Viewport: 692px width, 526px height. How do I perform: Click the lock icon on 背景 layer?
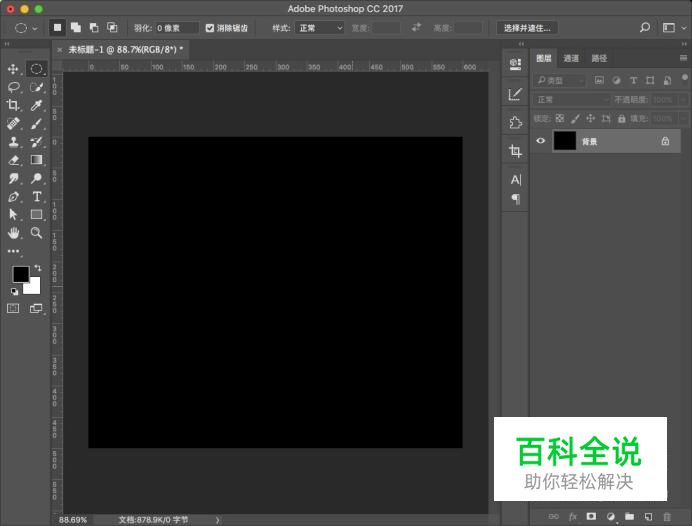(665, 142)
